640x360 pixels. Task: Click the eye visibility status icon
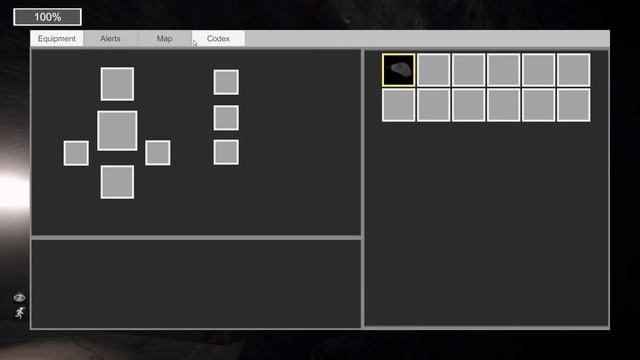point(19,298)
